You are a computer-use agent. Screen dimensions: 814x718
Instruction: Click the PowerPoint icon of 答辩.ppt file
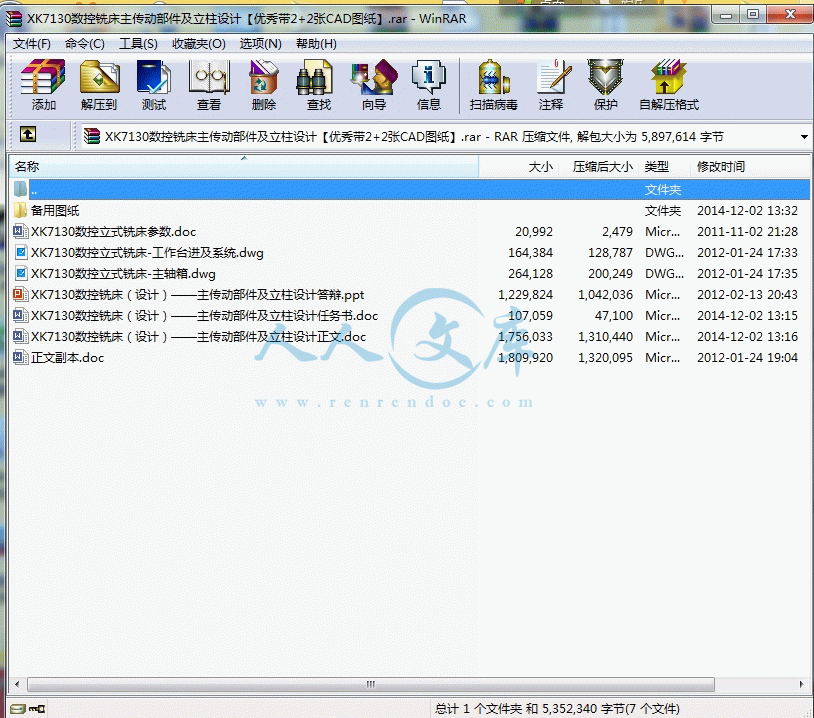click(20, 294)
